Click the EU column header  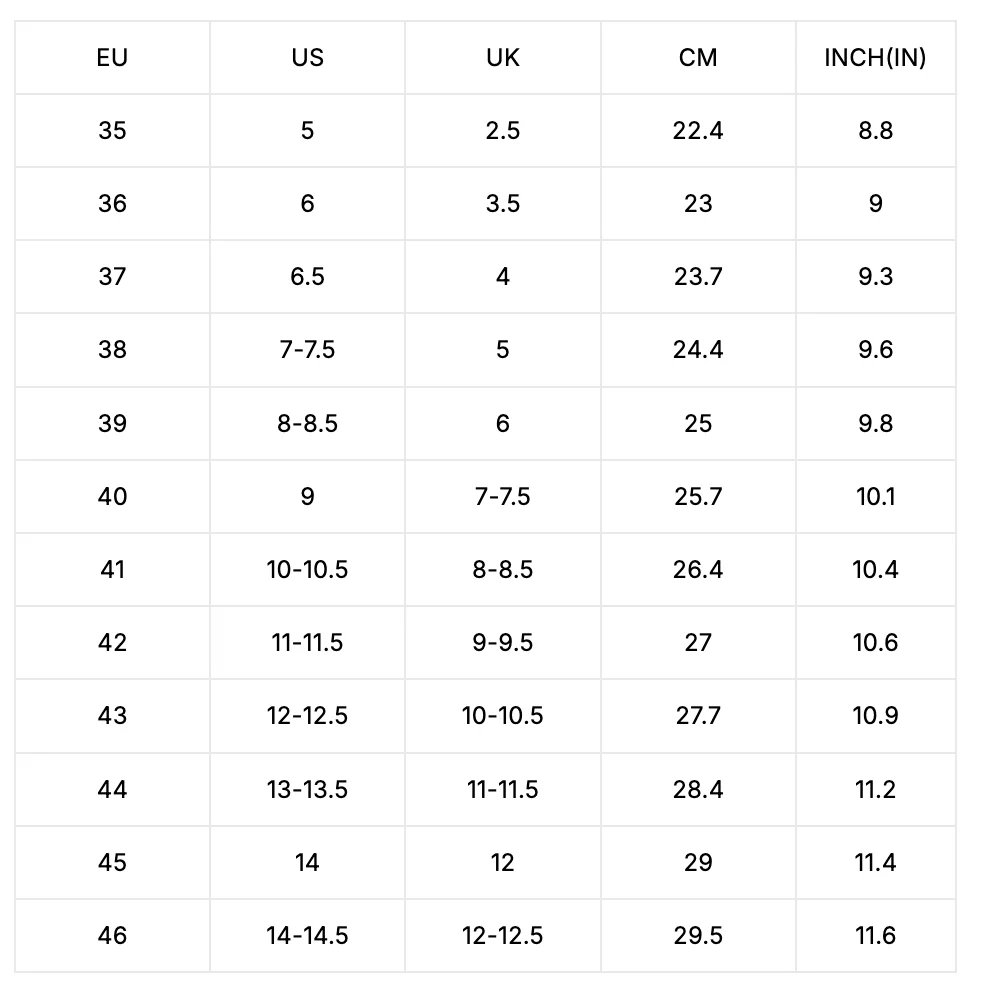pyautogui.click(x=112, y=58)
